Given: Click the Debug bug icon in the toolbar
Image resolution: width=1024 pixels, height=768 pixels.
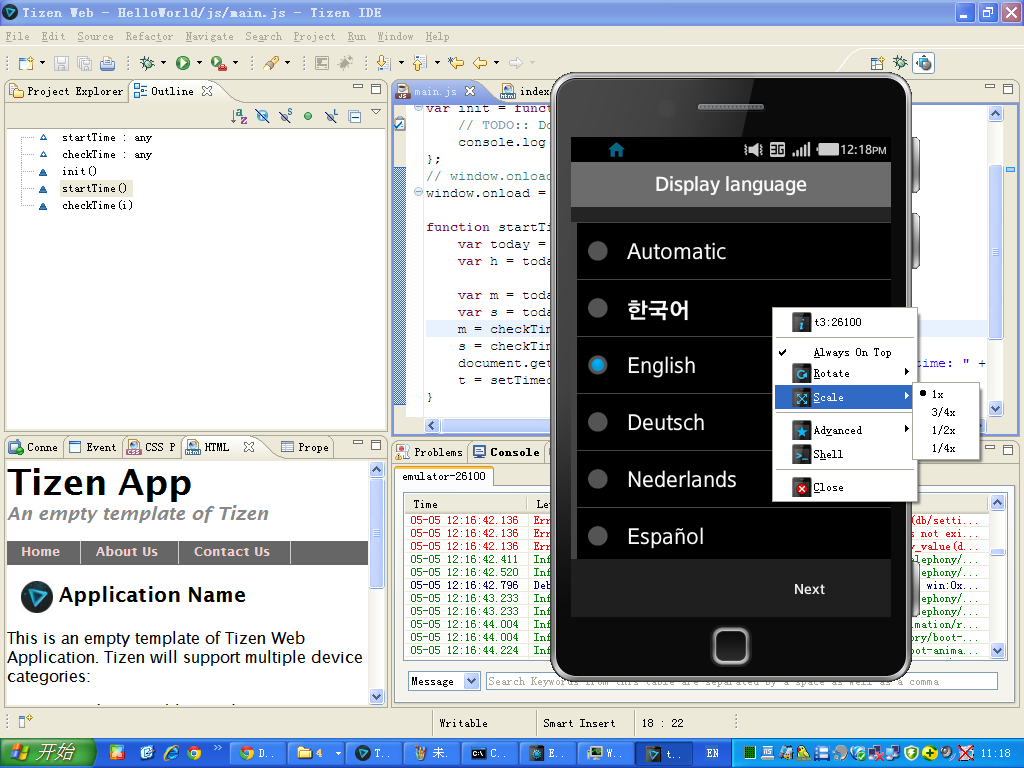Looking at the screenshot, I should point(148,63).
